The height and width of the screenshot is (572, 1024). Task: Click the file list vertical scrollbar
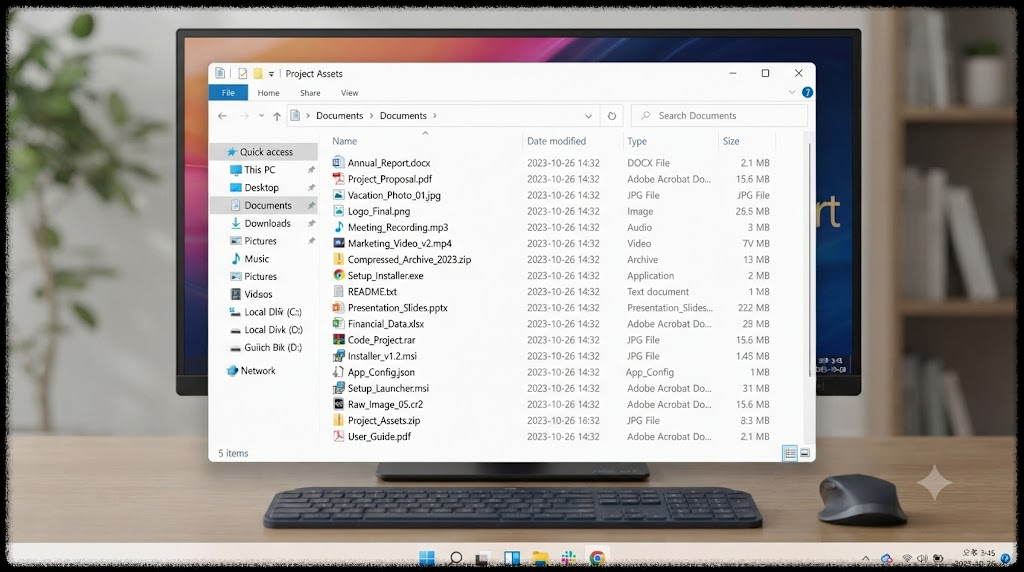[810, 261]
